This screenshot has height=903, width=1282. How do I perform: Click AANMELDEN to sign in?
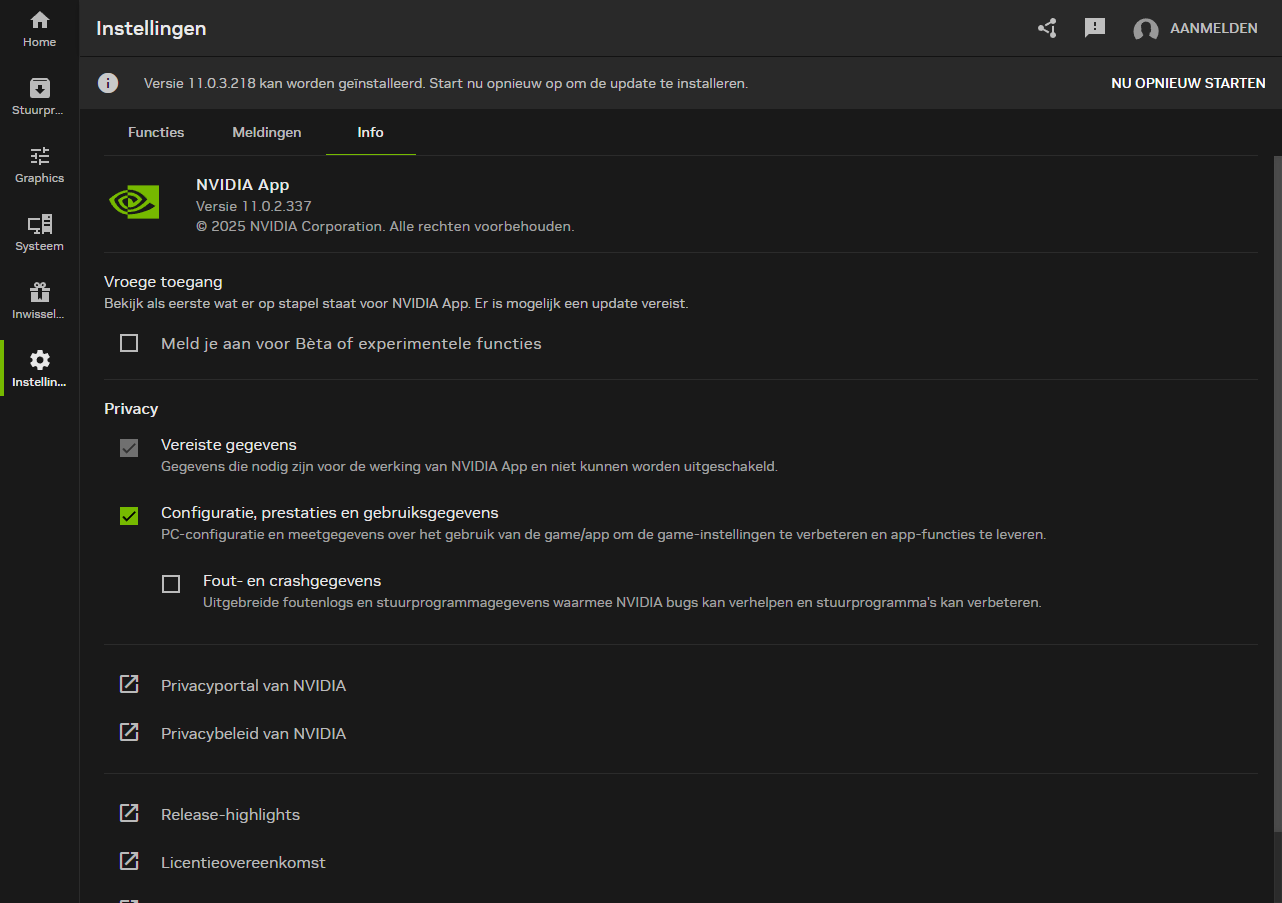coord(1213,28)
